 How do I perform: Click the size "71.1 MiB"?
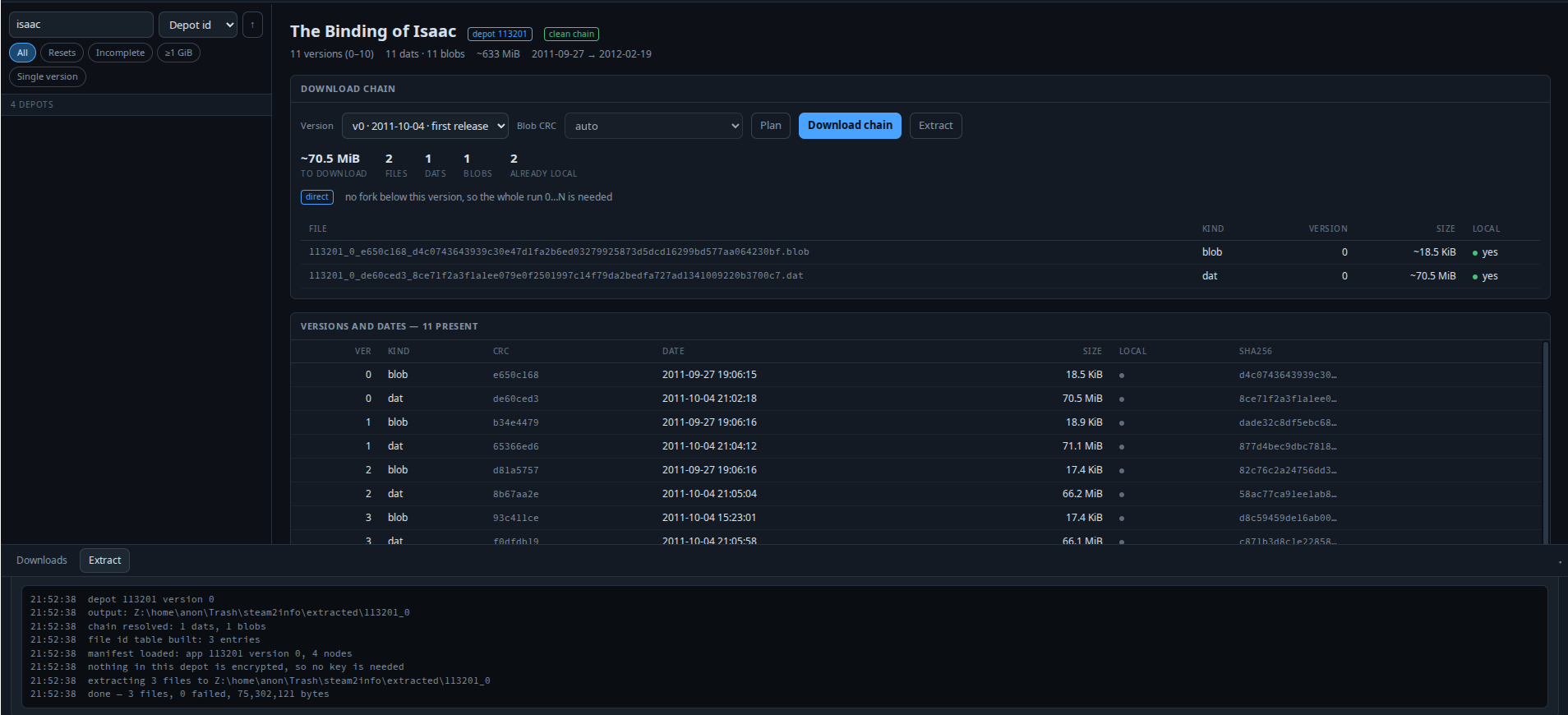[x=1082, y=446]
